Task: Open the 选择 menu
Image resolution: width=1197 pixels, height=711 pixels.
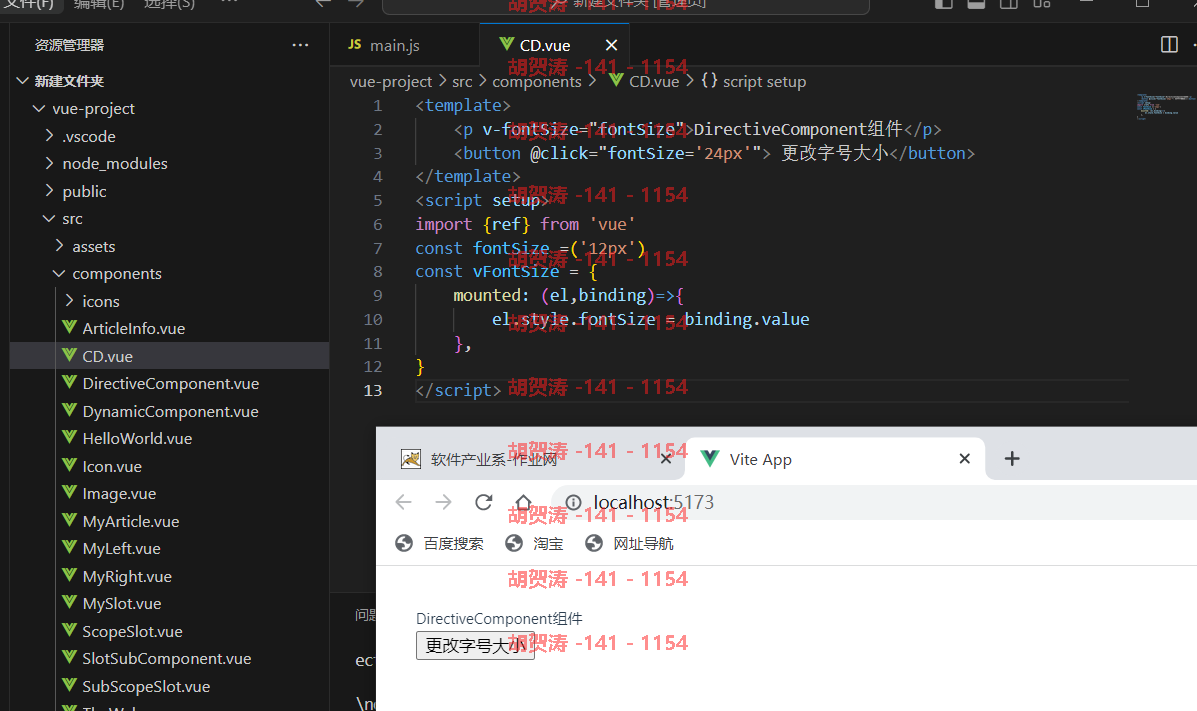Action: tap(169, 4)
